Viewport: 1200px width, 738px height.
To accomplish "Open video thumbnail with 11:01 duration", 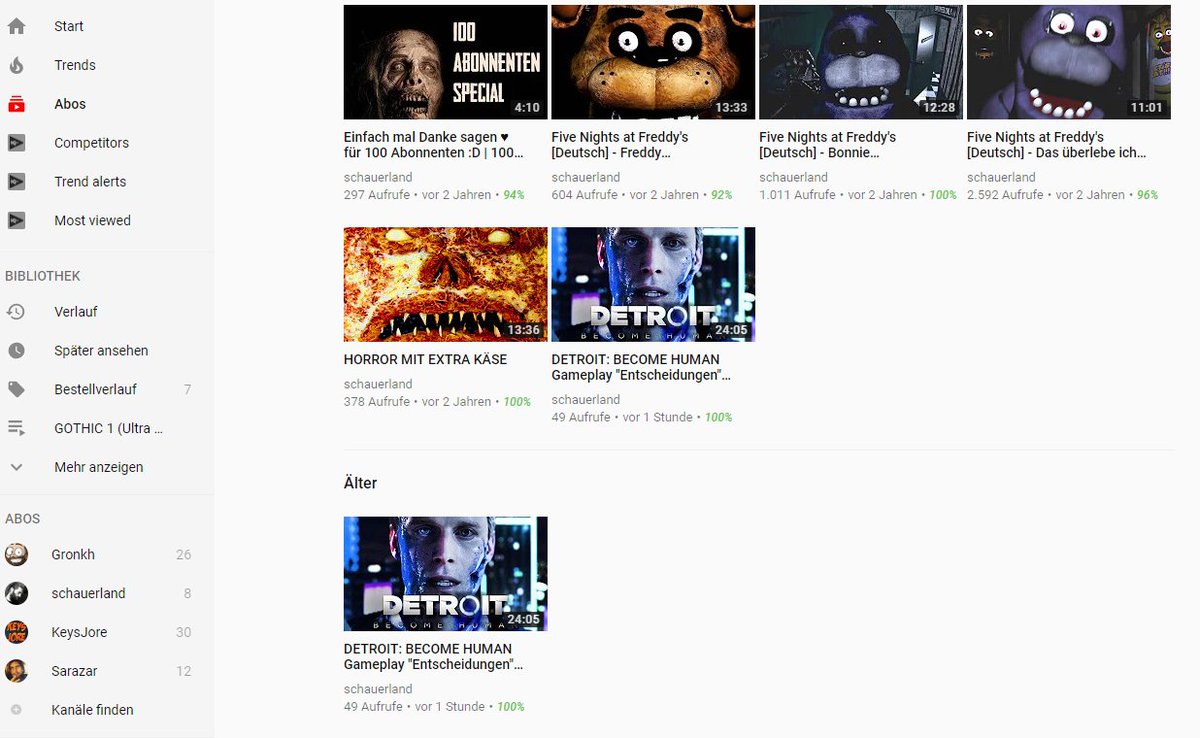I will tap(1069, 62).
